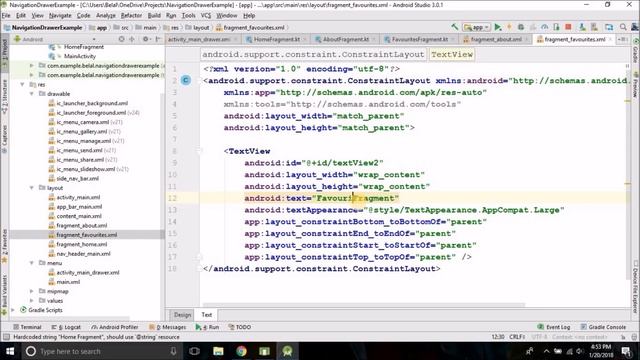The image size is (640, 360).
Task: Open the Run tool window
Action: tap(207, 327)
